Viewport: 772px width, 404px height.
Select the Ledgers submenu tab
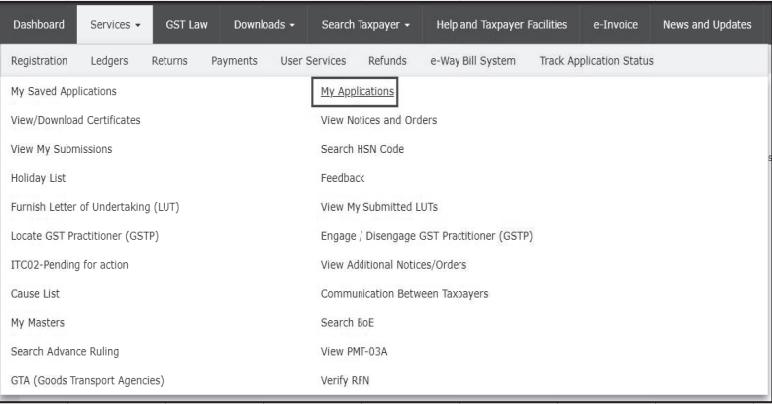click(x=109, y=62)
